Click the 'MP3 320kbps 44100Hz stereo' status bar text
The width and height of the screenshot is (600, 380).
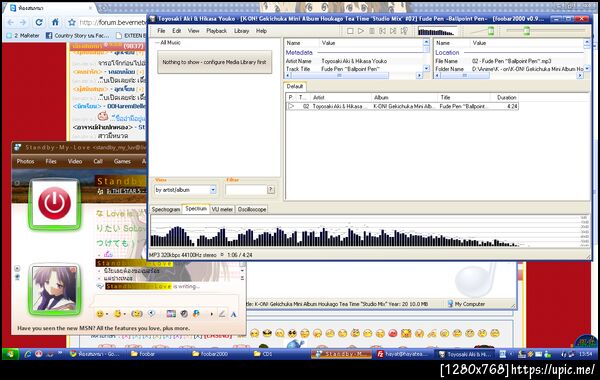pos(183,255)
